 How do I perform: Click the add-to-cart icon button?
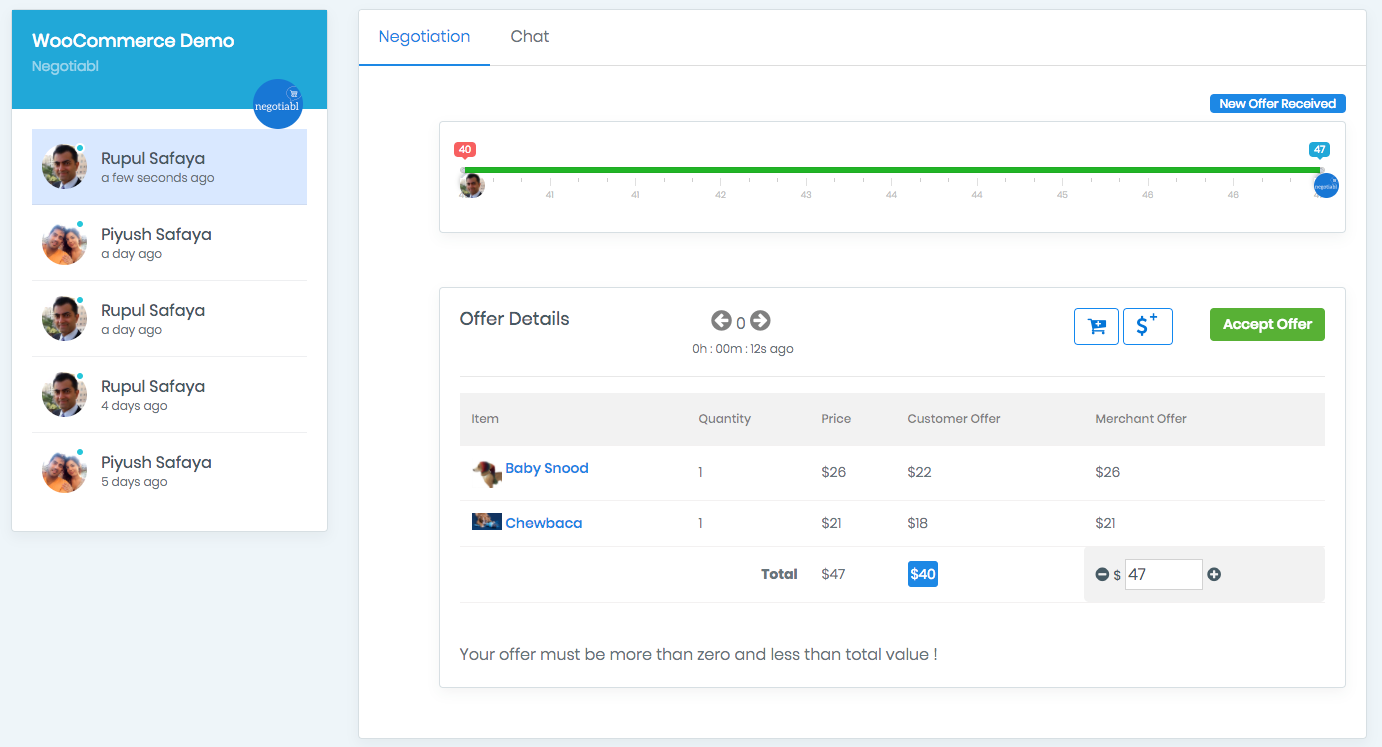[x=1096, y=326]
